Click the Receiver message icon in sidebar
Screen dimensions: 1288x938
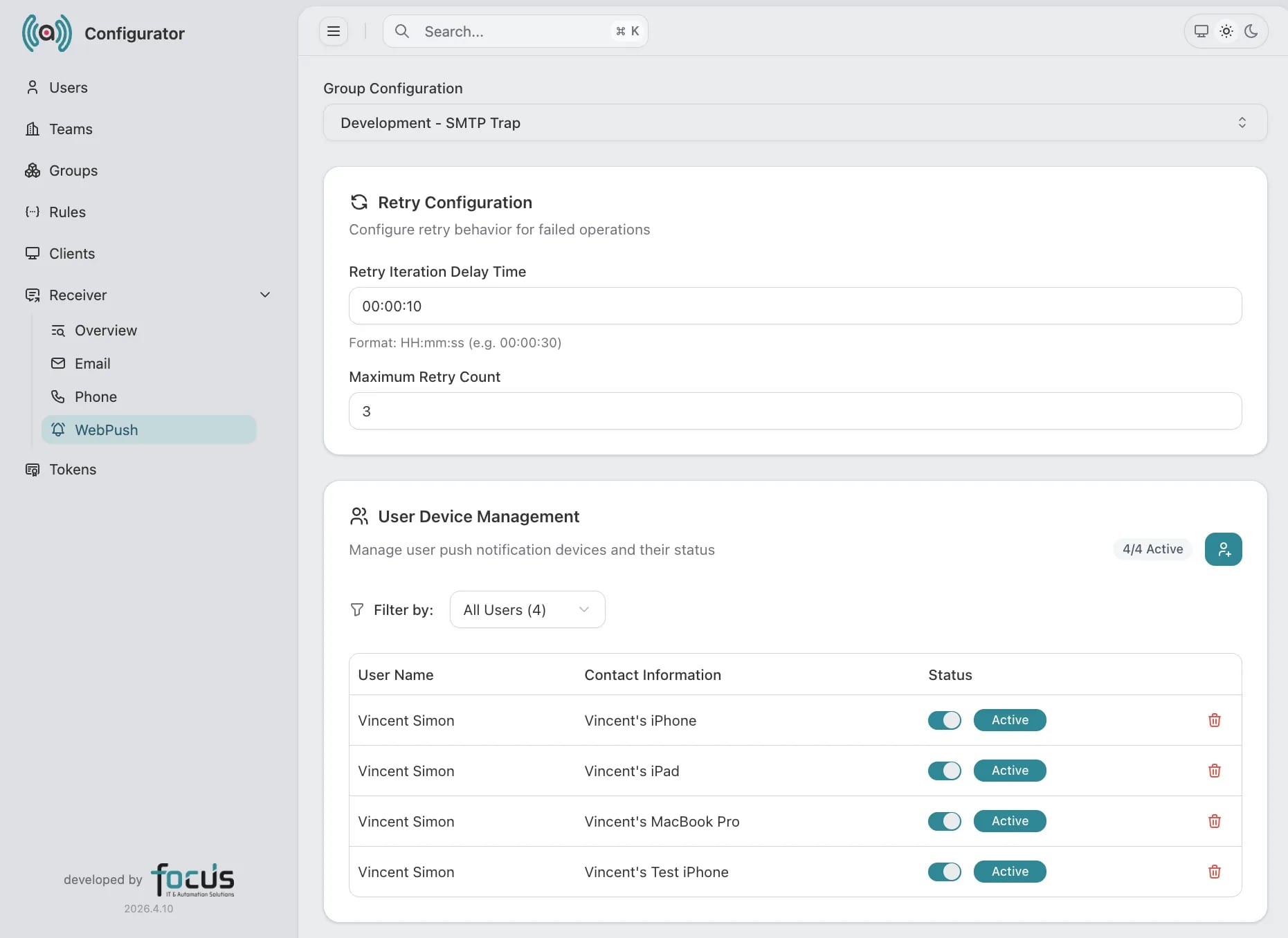click(x=33, y=295)
